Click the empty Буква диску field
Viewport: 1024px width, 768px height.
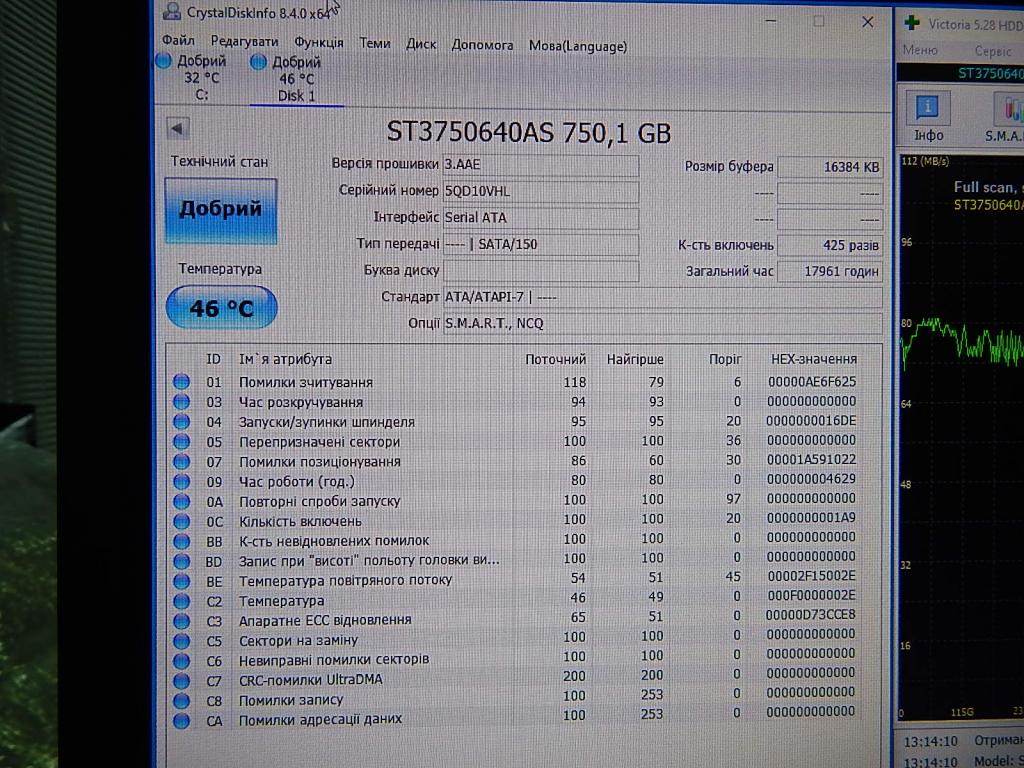click(541, 271)
